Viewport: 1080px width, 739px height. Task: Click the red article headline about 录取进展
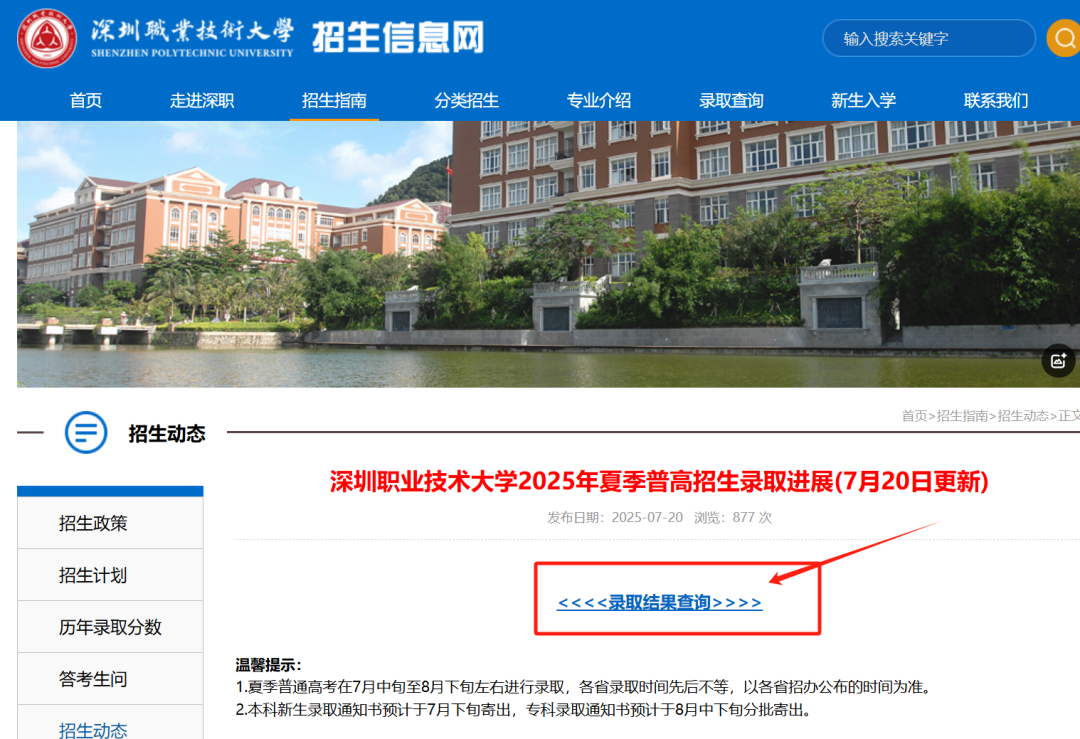(659, 481)
